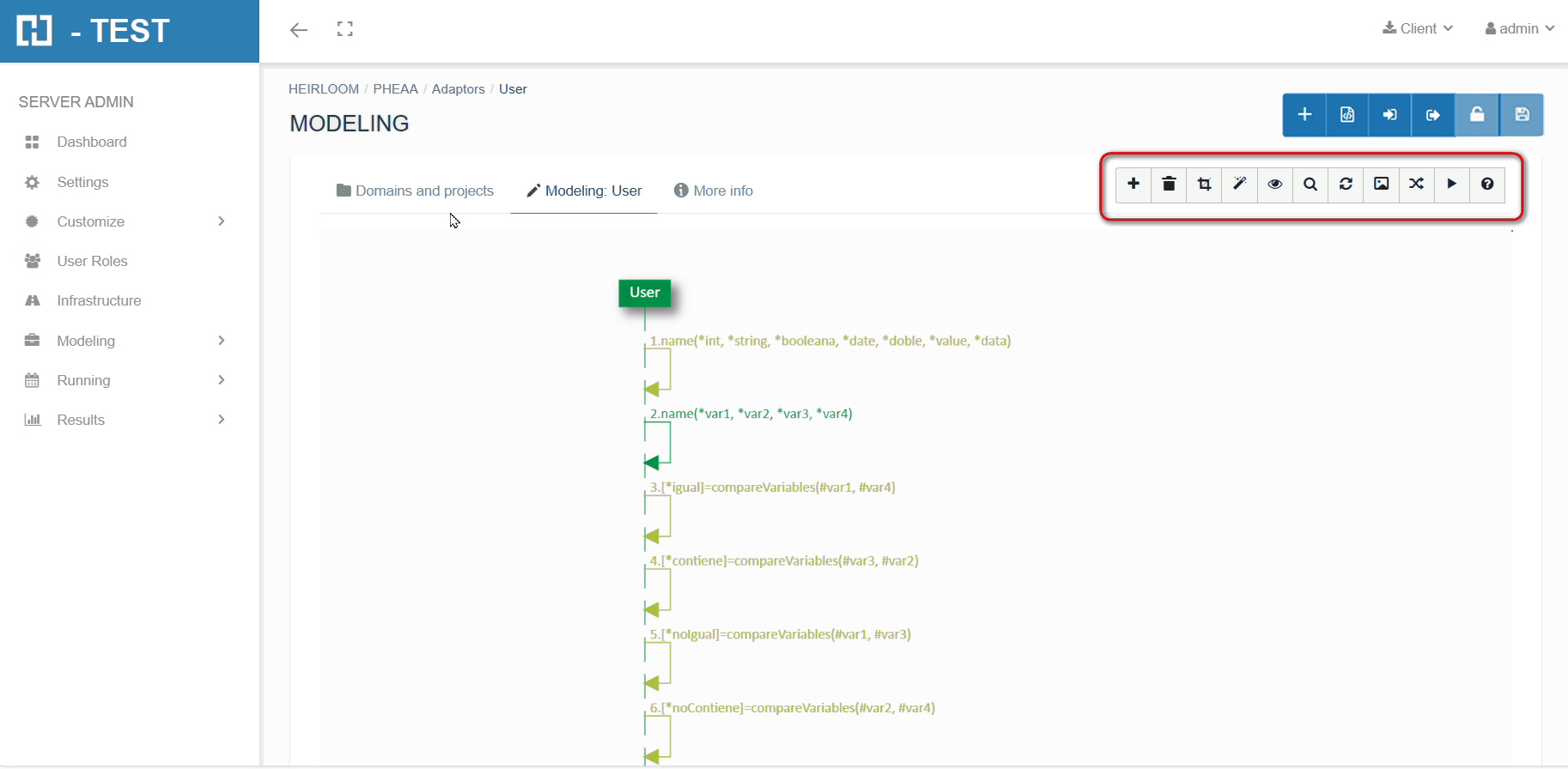This screenshot has width=1568, height=769.
Task: Open the Client download dropdown
Action: [1418, 29]
